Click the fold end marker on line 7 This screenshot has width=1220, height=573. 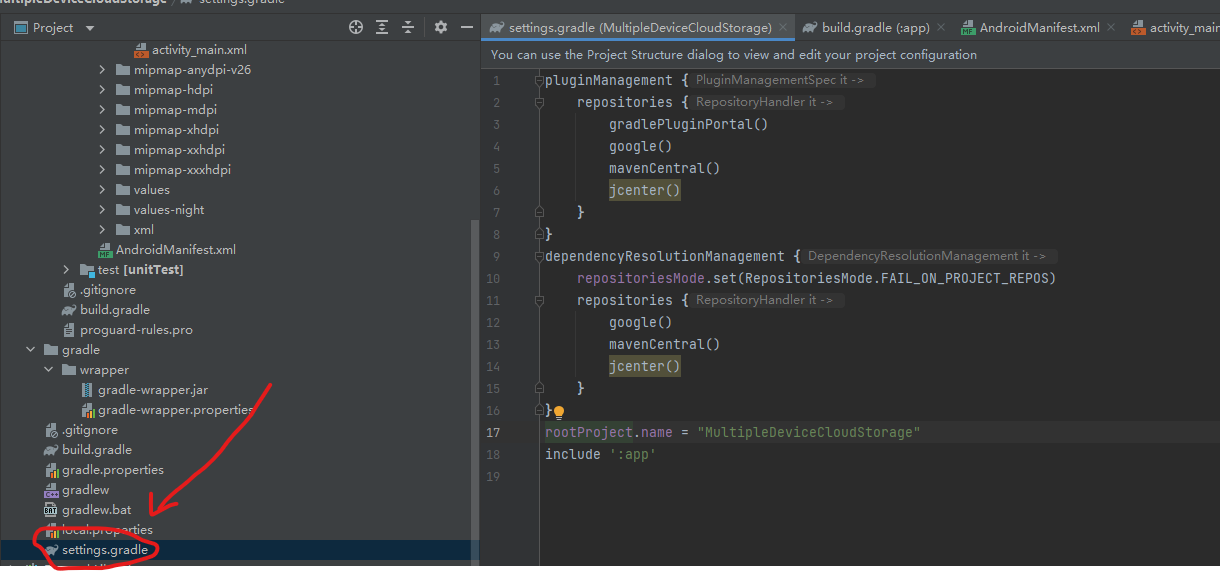539,212
